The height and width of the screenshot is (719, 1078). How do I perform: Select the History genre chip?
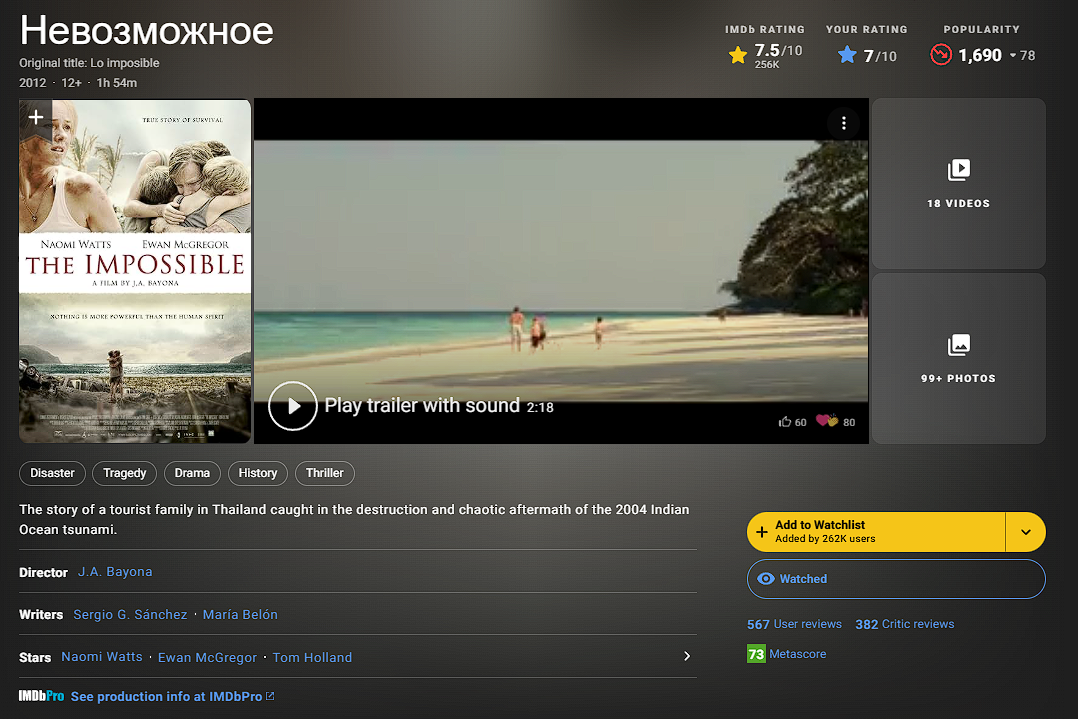258,473
